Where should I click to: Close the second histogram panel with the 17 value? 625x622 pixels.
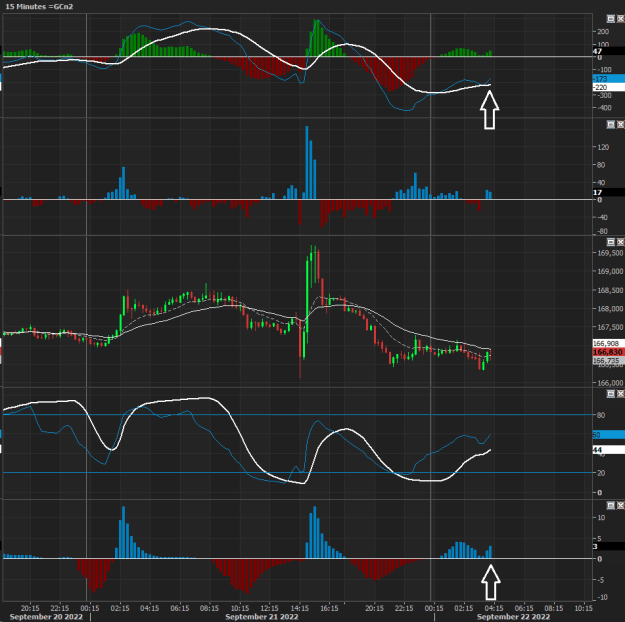(x=621, y=125)
